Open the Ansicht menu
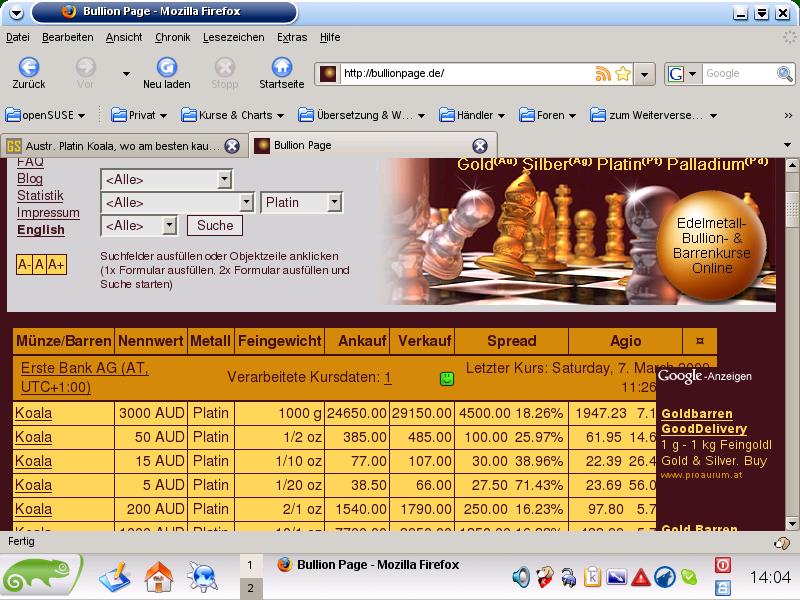 [x=124, y=37]
